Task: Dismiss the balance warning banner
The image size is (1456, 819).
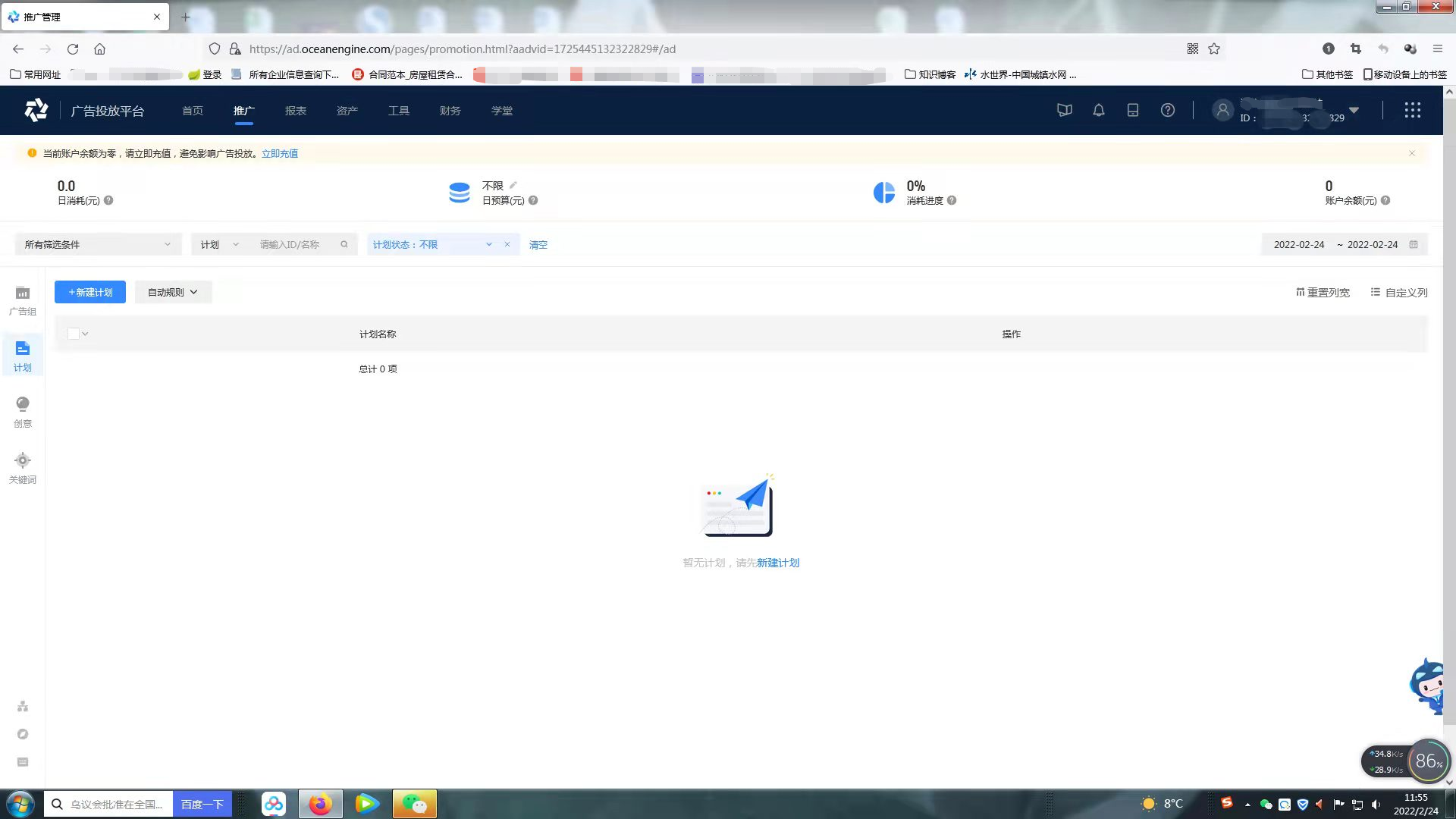Action: tap(1412, 153)
